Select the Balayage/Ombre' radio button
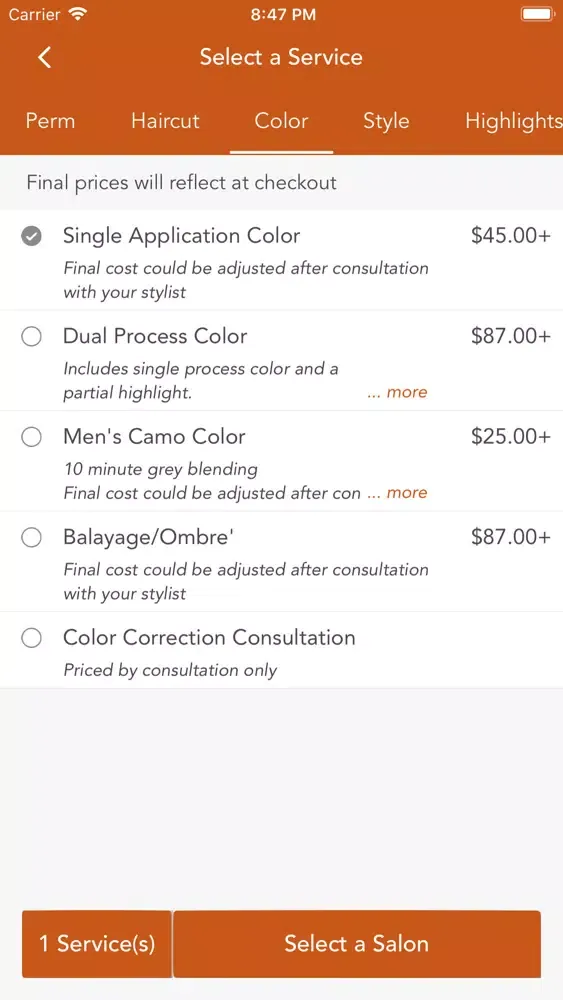The height and width of the screenshot is (1000, 563). coord(31,538)
